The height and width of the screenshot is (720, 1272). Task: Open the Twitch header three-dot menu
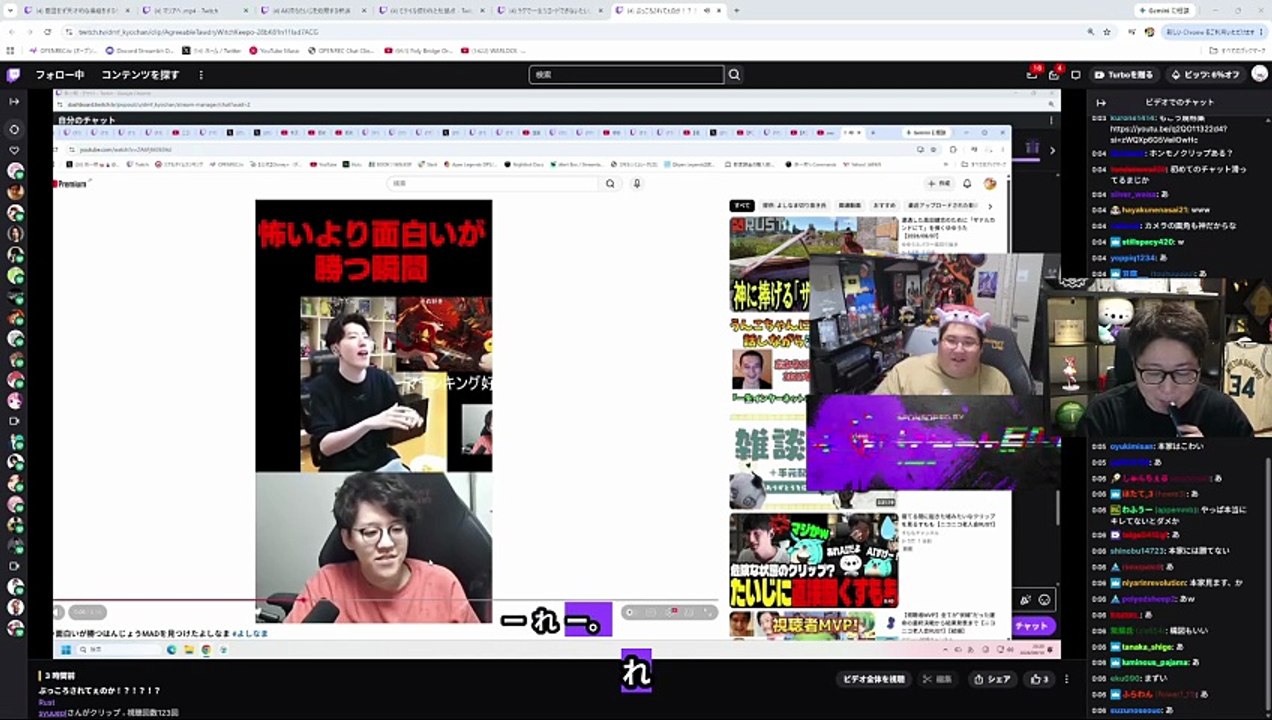tap(201, 75)
